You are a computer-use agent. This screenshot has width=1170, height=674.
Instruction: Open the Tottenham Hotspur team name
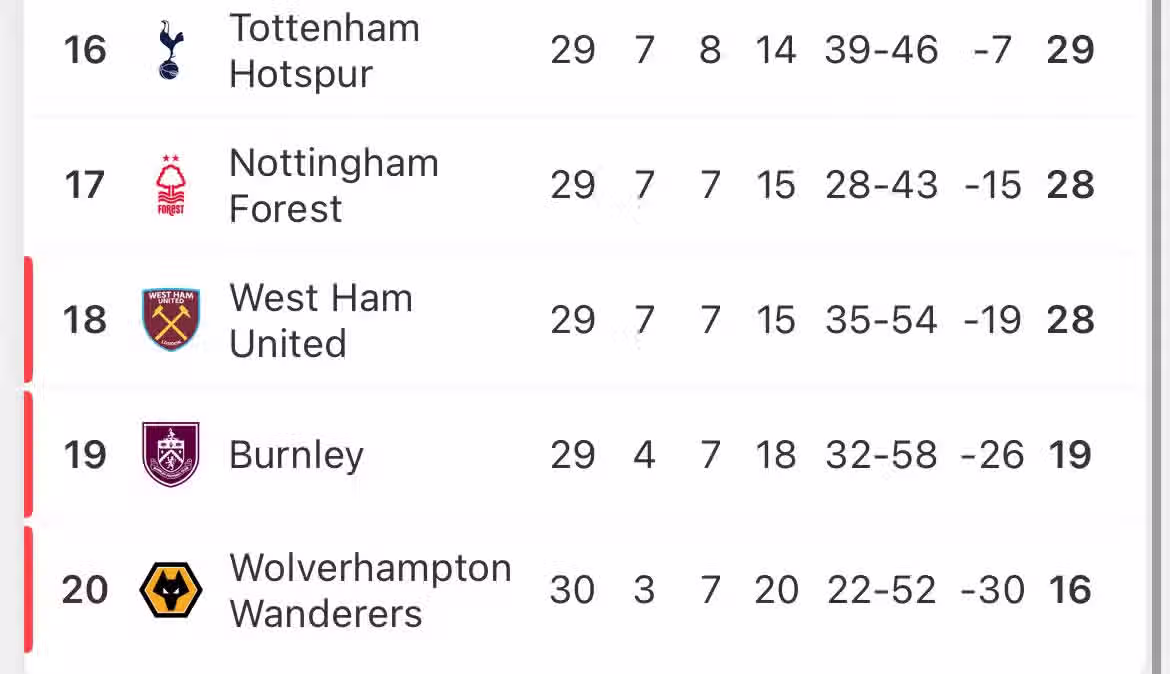pos(324,50)
